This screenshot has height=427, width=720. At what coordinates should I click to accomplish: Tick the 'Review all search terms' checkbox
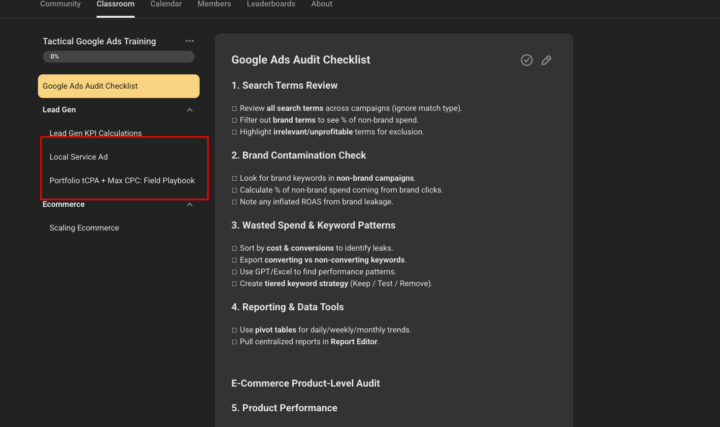[x=234, y=108]
